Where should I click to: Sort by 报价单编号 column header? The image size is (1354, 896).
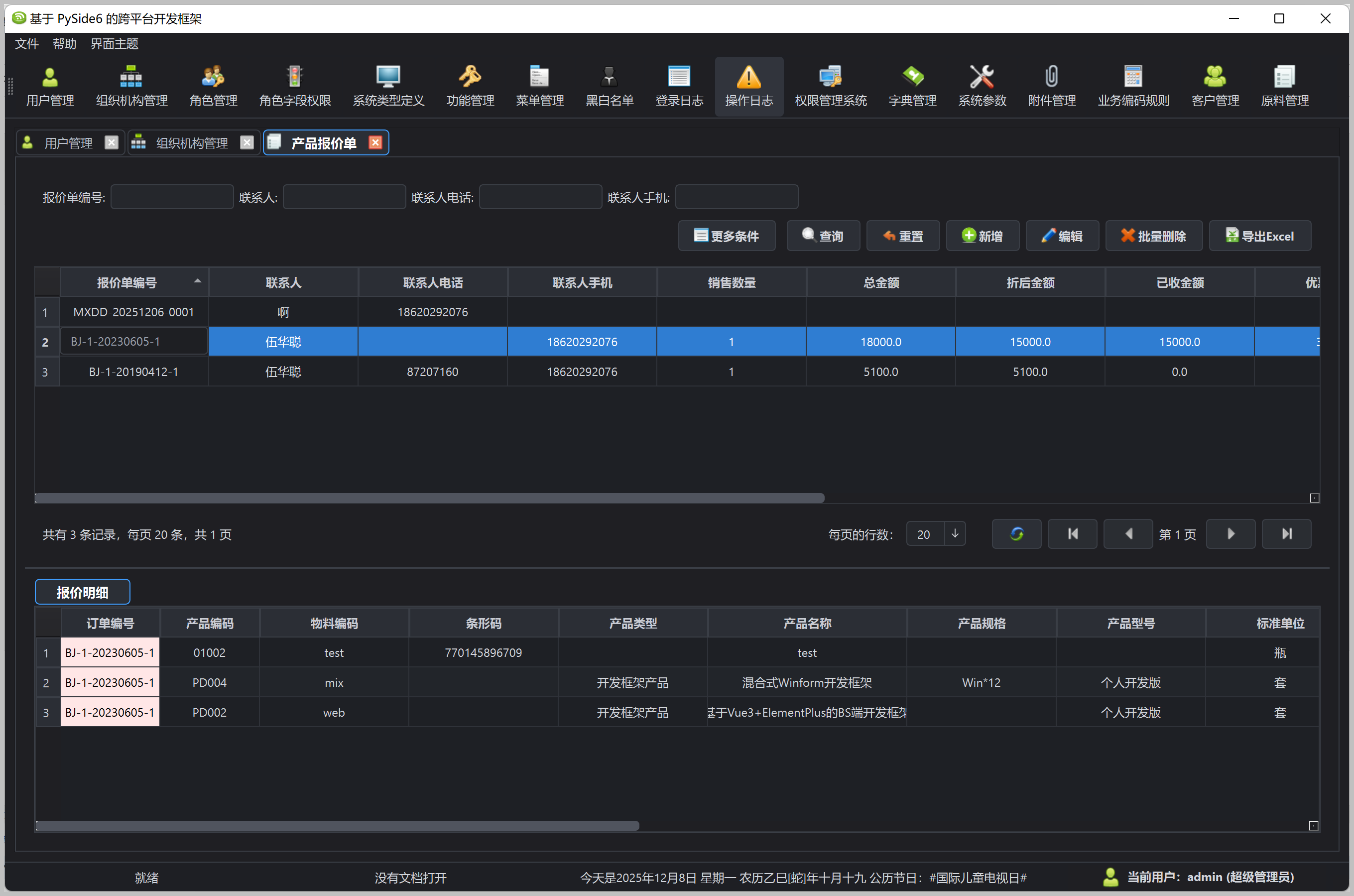click(127, 282)
